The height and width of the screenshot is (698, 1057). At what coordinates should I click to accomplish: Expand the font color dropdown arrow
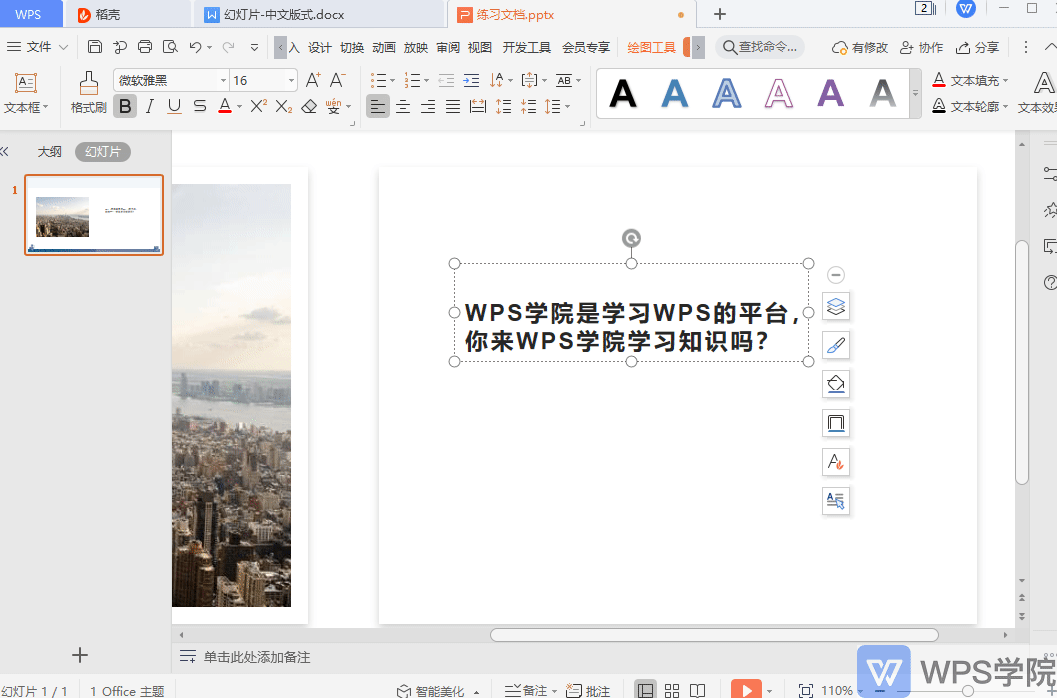pos(239,107)
